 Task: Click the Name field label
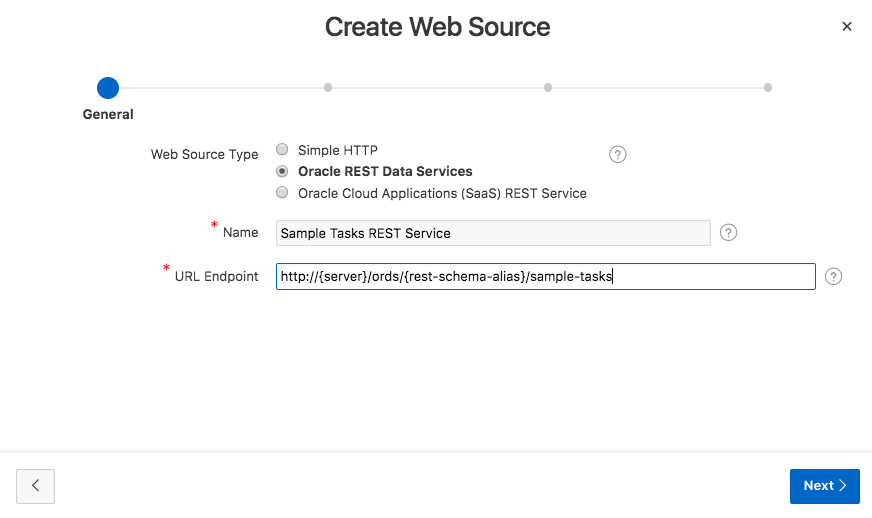tap(240, 232)
